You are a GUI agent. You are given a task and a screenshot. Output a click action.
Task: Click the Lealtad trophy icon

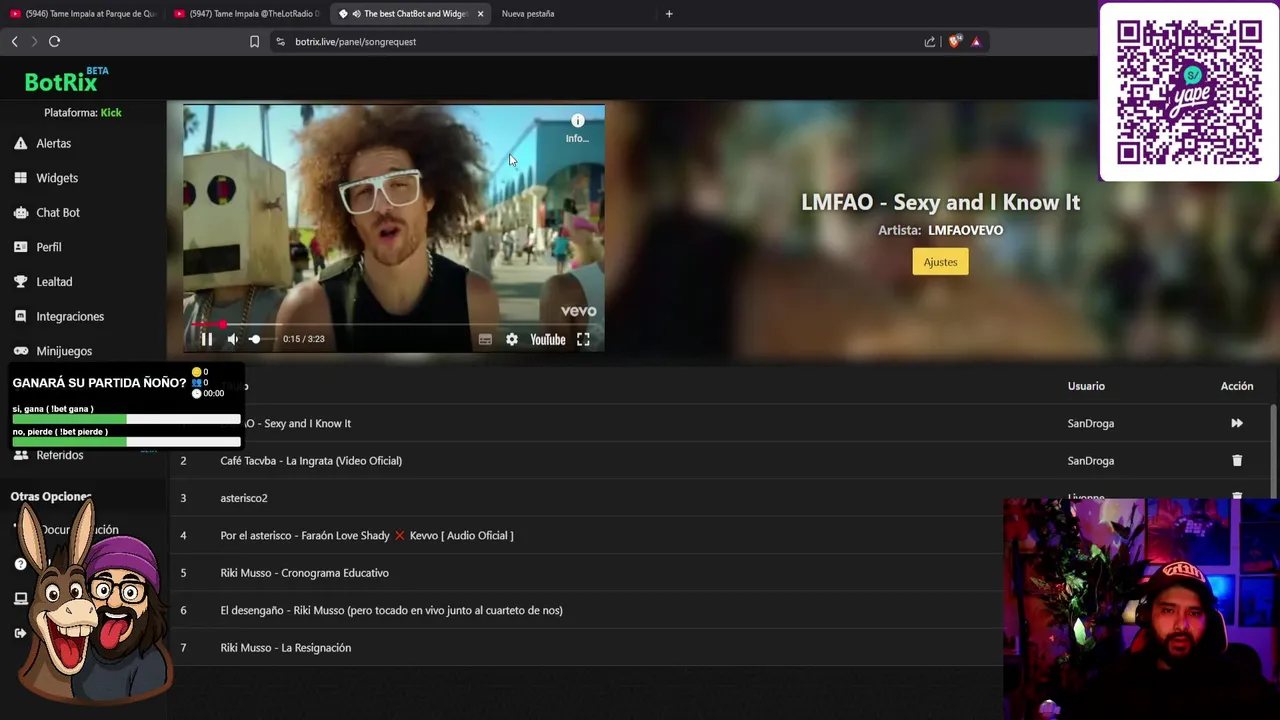point(20,282)
